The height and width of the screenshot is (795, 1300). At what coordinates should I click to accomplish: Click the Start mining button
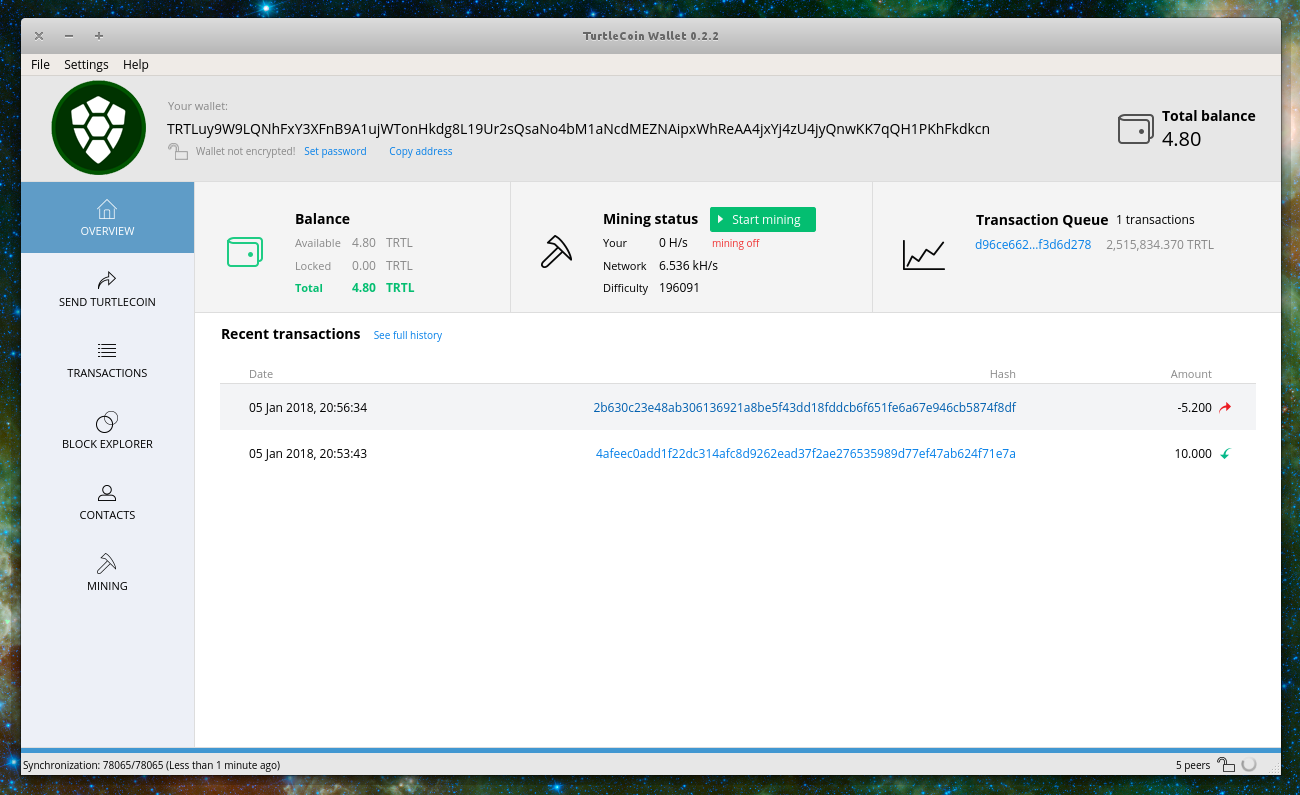coord(763,219)
